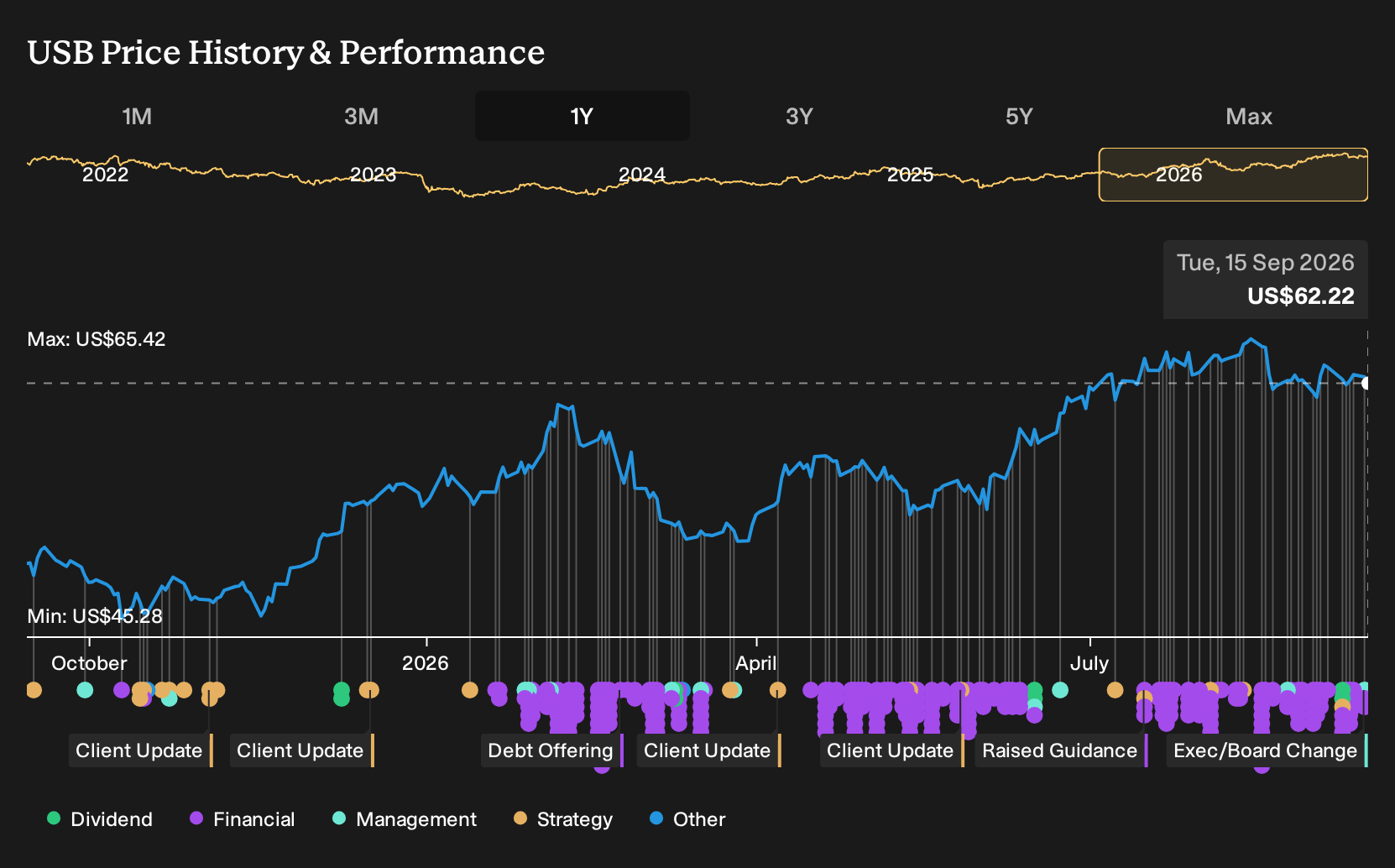Open Client Update label left of Raised Guidance
The image size is (1395, 868).
[x=892, y=750]
